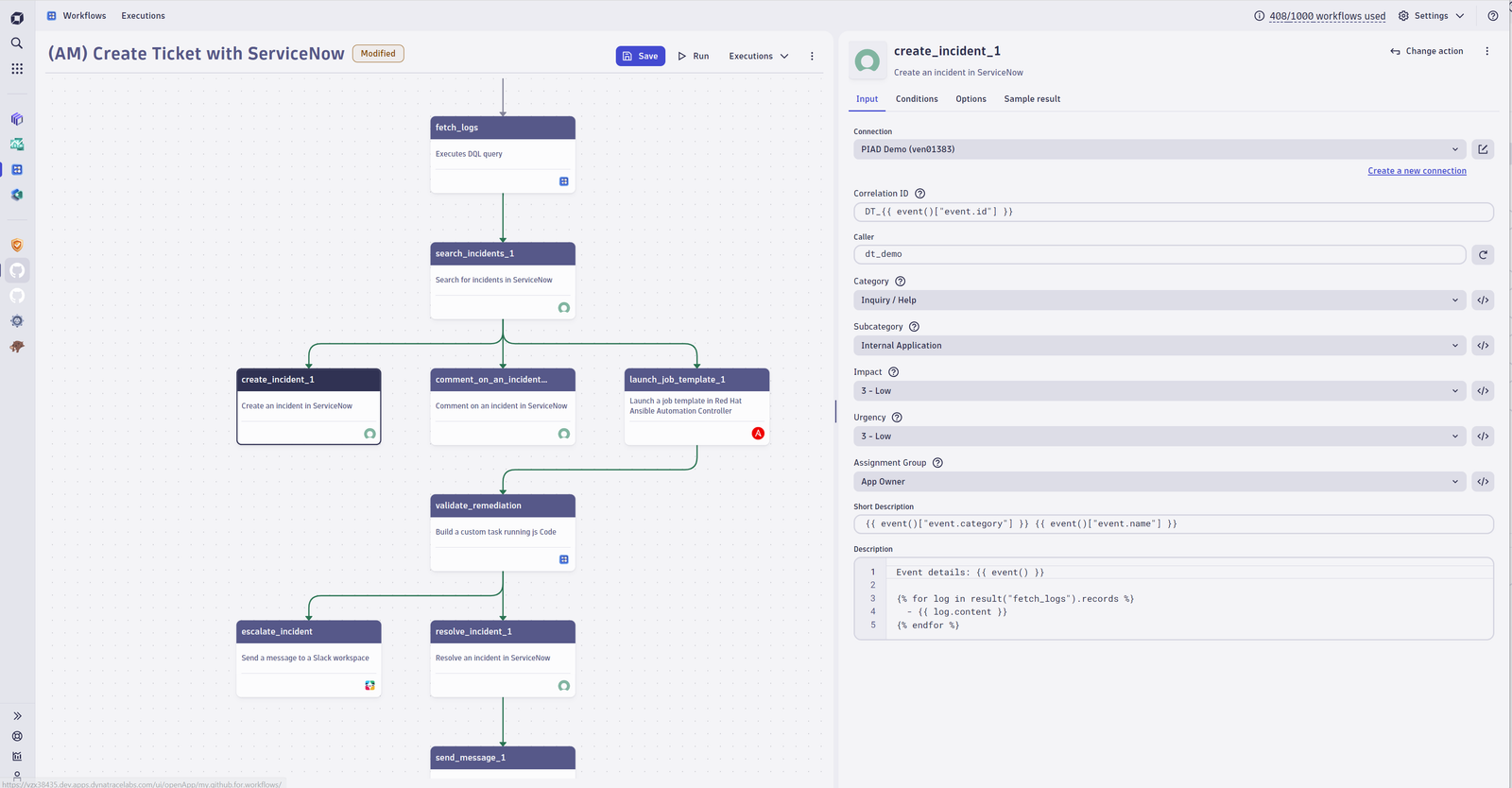
Task: Show Category help tooltip
Action: pos(900,282)
